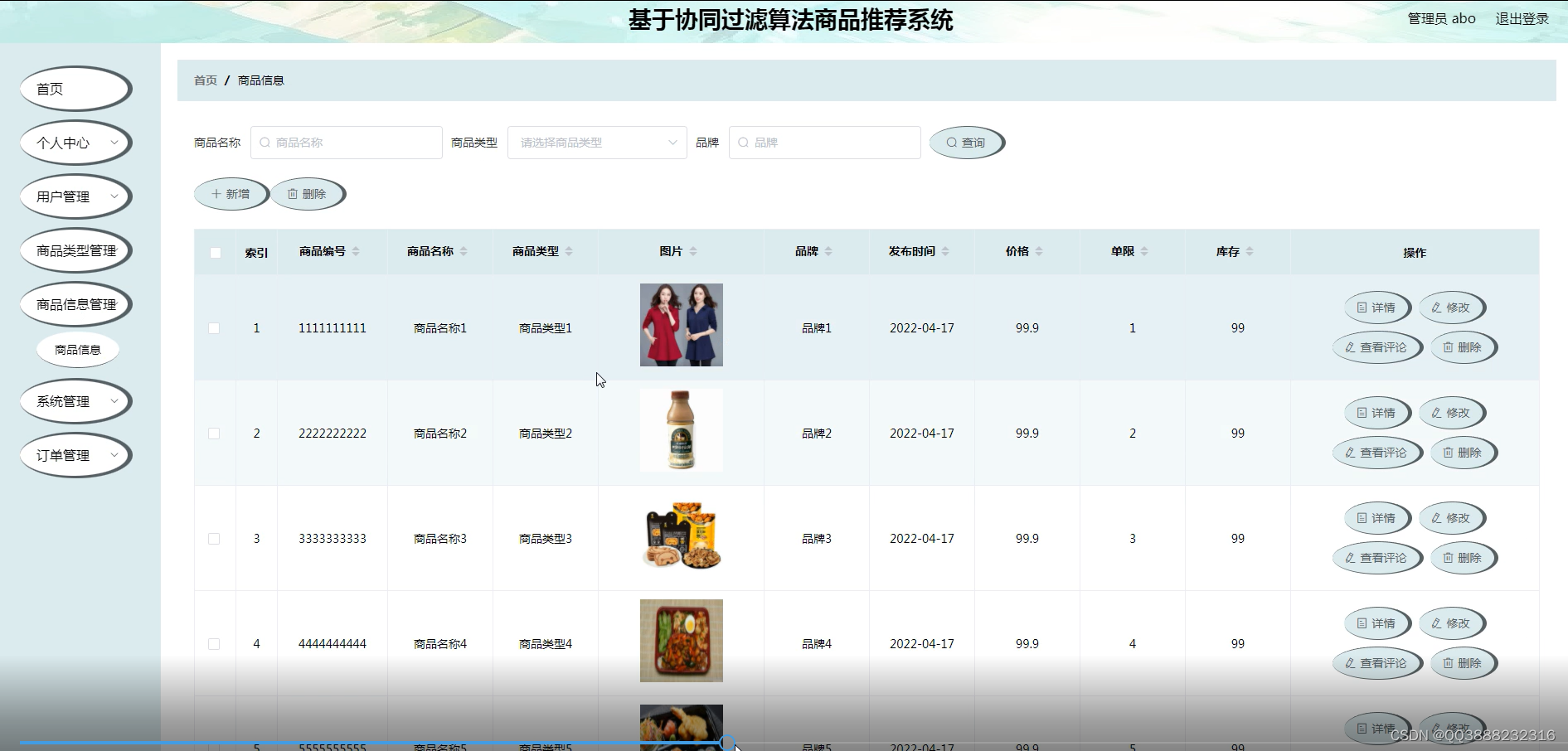This screenshot has height=751, width=1568.
Task: Sort by the 商品类型 column sort arrows
Action: pyautogui.click(x=569, y=251)
